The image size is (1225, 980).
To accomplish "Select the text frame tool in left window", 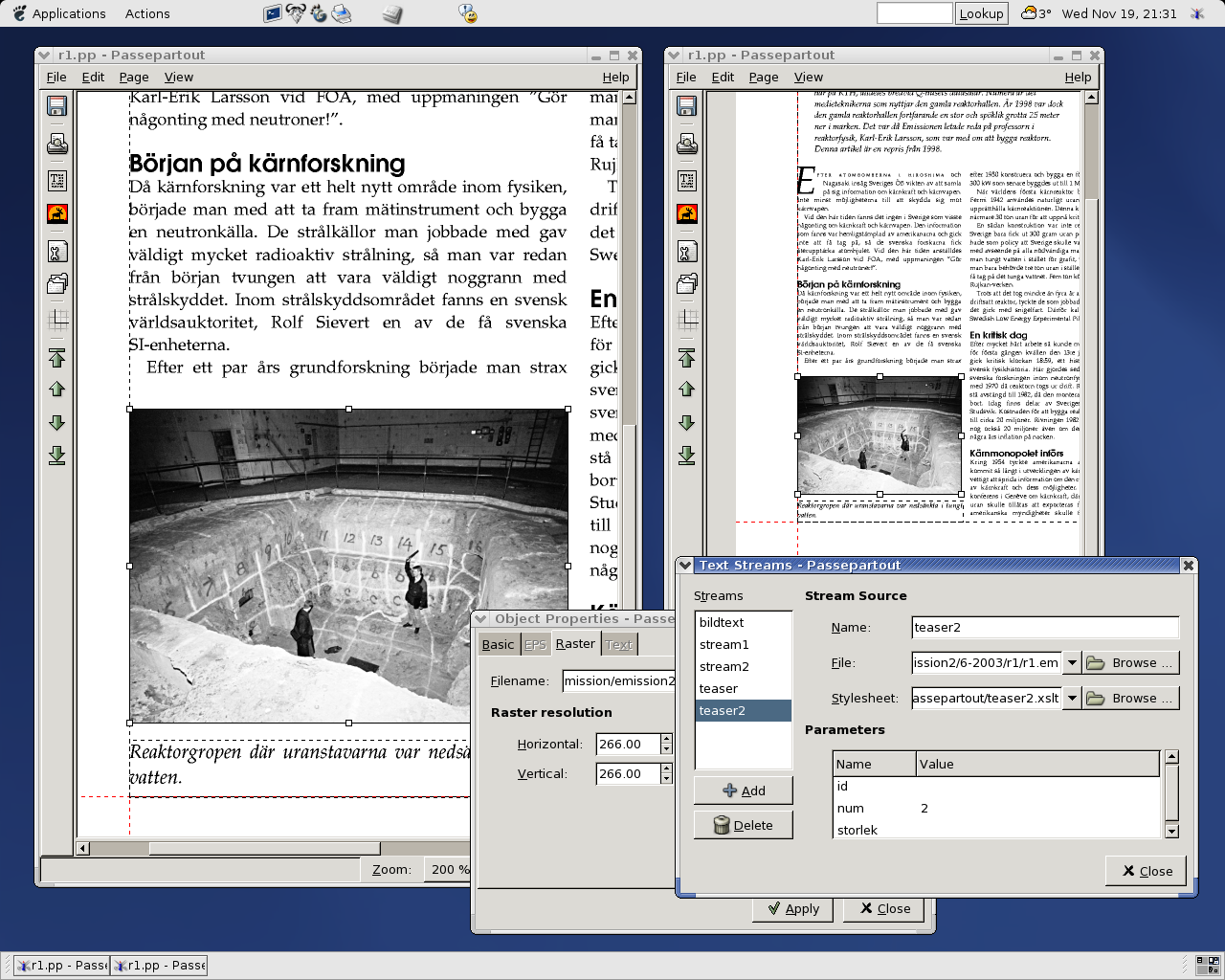I will 57,180.
